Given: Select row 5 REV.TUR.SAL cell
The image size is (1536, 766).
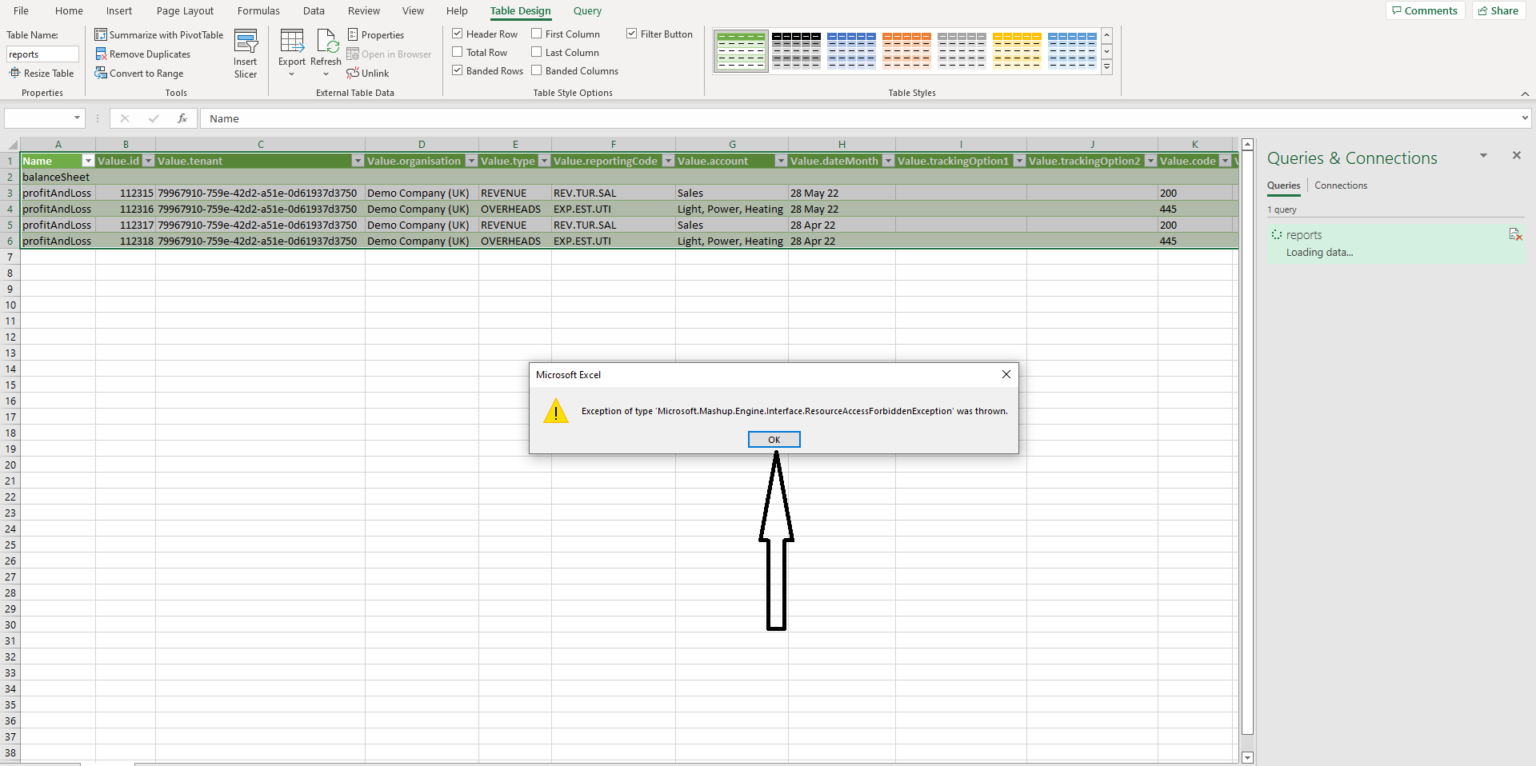Looking at the screenshot, I should [x=613, y=225].
